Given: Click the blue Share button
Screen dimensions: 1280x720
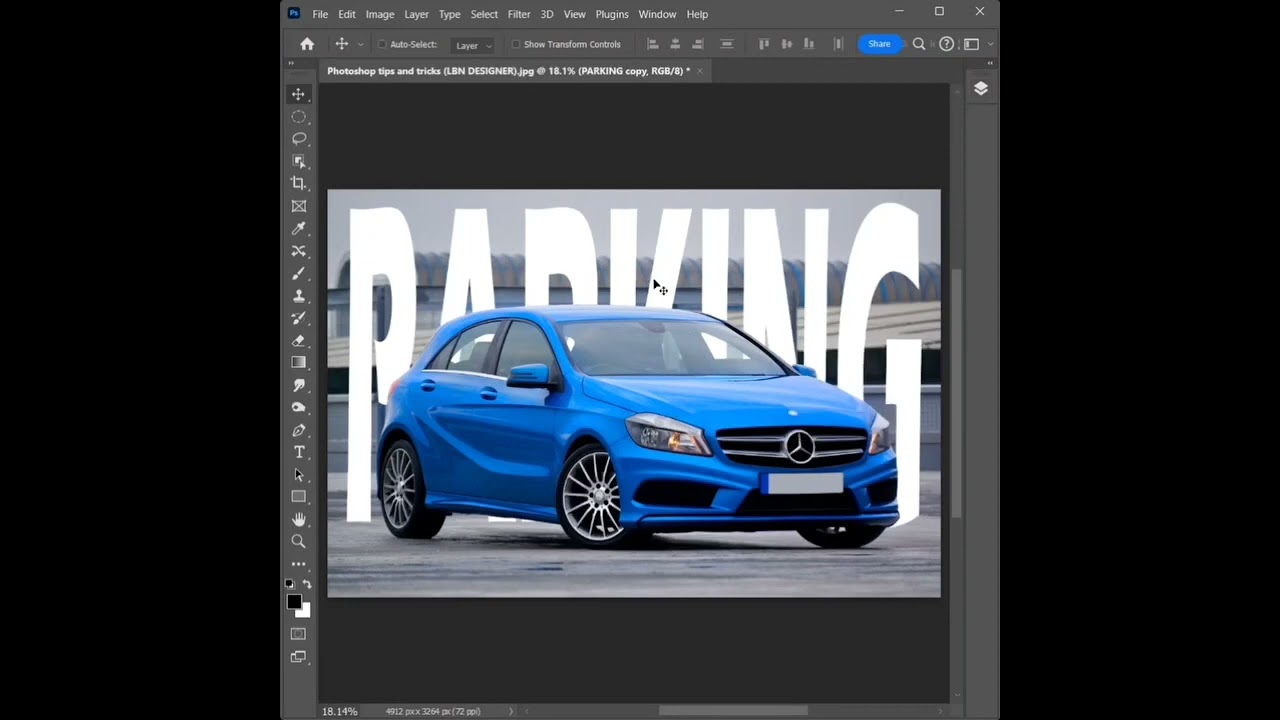Looking at the screenshot, I should pyautogui.click(x=879, y=44).
